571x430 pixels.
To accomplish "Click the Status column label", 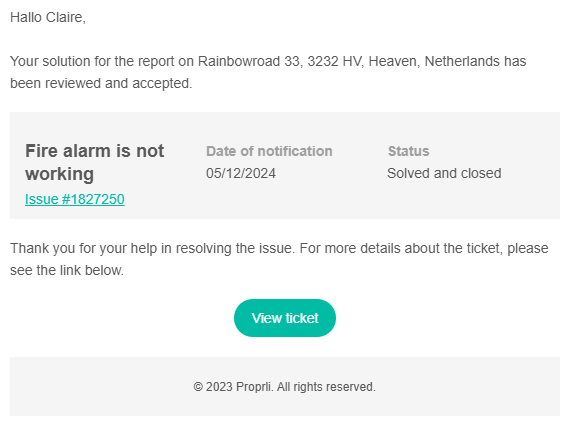I will [x=409, y=151].
